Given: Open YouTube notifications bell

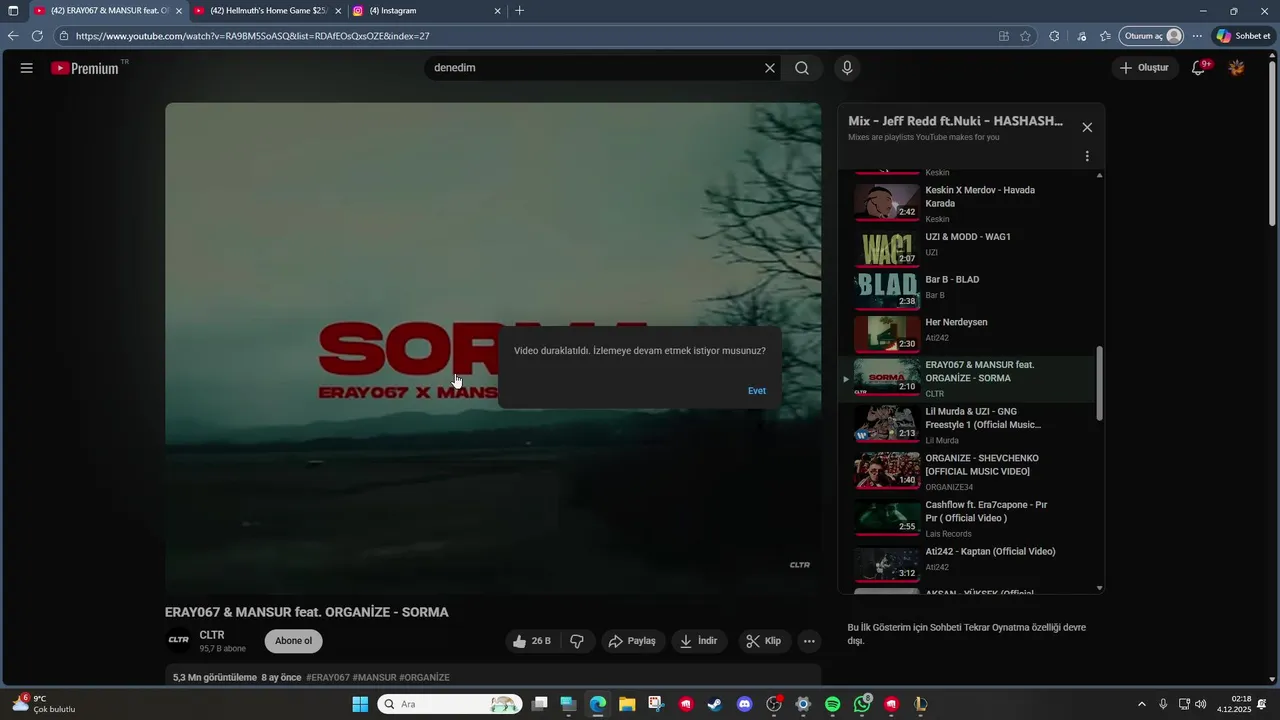Looking at the screenshot, I should (1198, 68).
